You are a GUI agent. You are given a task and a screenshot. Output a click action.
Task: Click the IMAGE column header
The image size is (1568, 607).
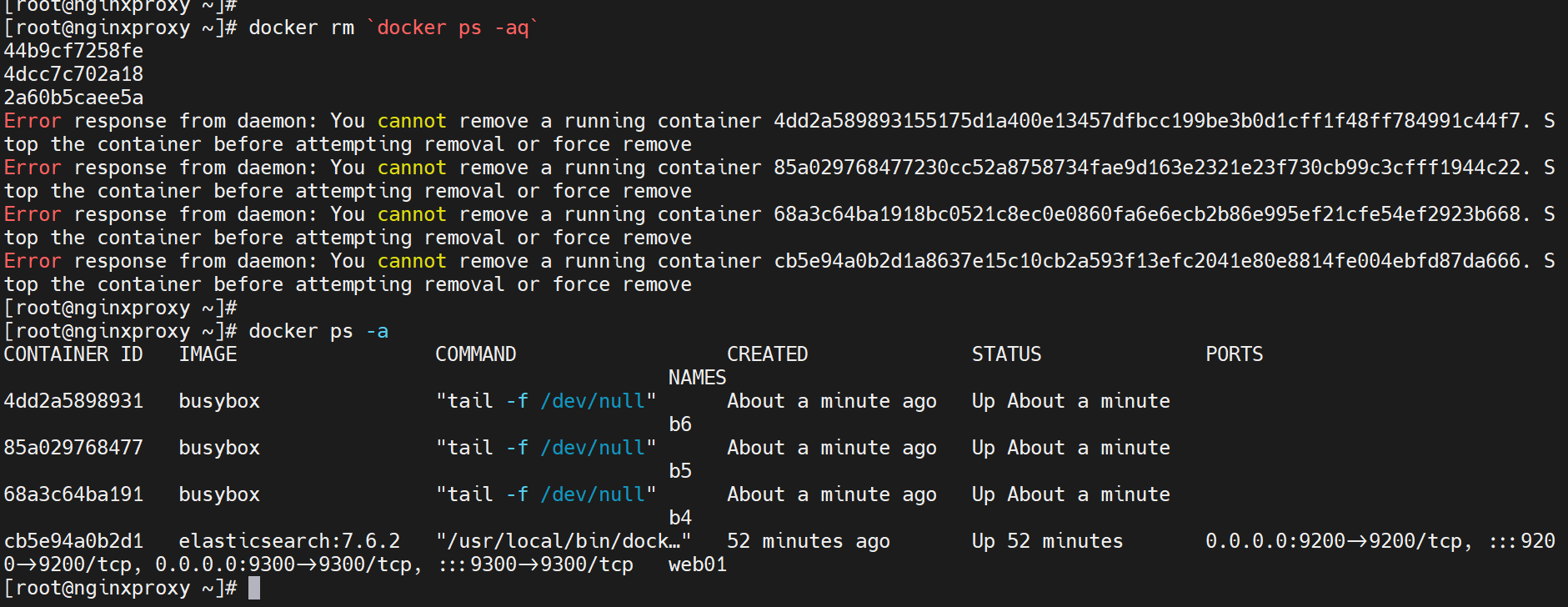pyautogui.click(x=208, y=354)
